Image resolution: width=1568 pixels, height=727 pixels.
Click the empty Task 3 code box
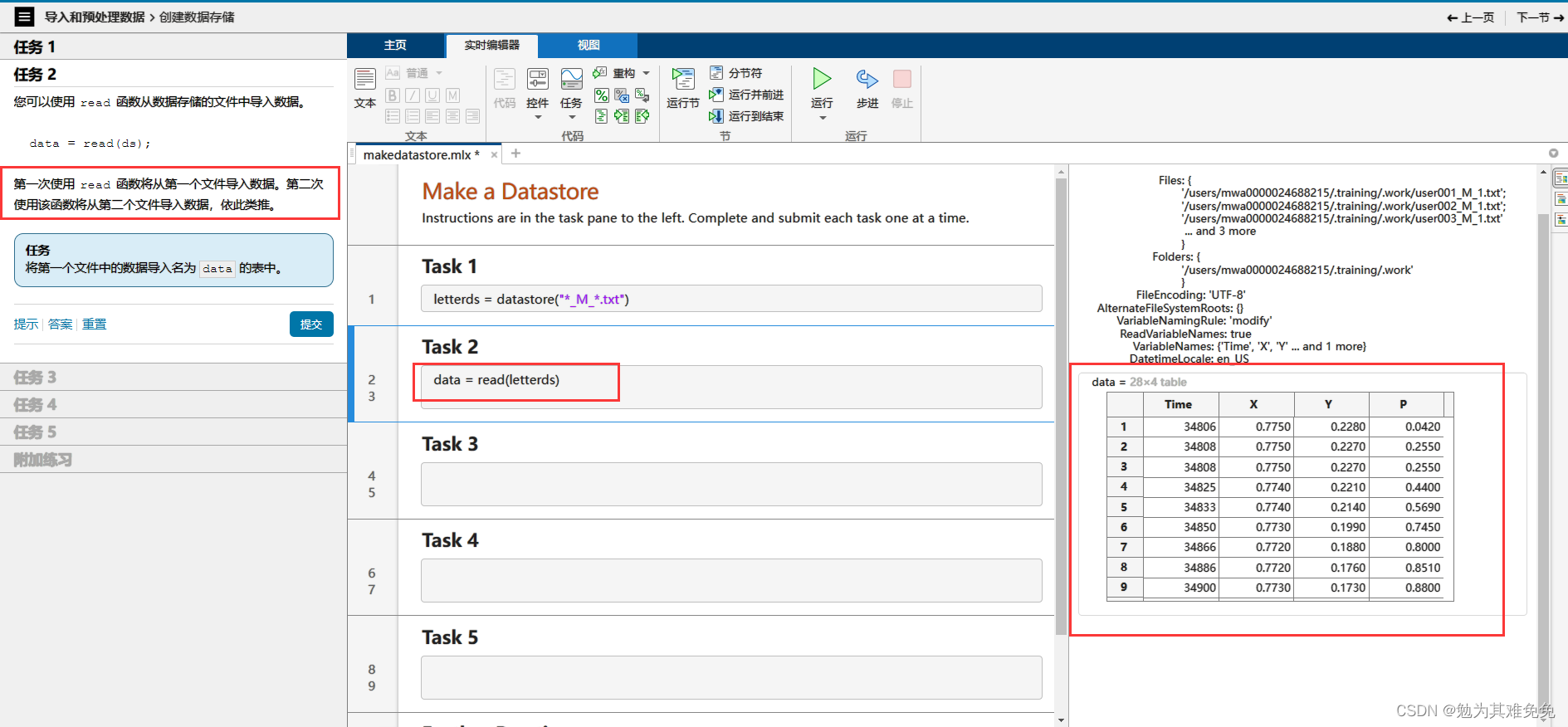coord(731,484)
